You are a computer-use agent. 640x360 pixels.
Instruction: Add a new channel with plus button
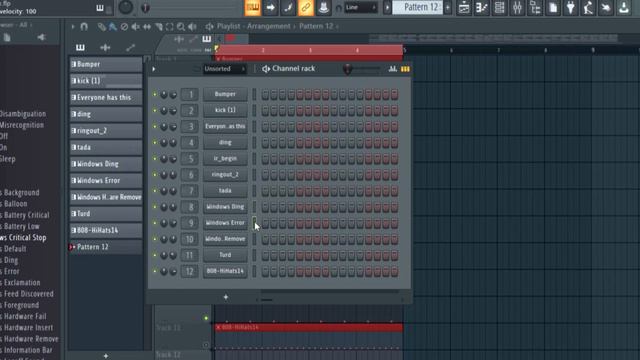226,297
